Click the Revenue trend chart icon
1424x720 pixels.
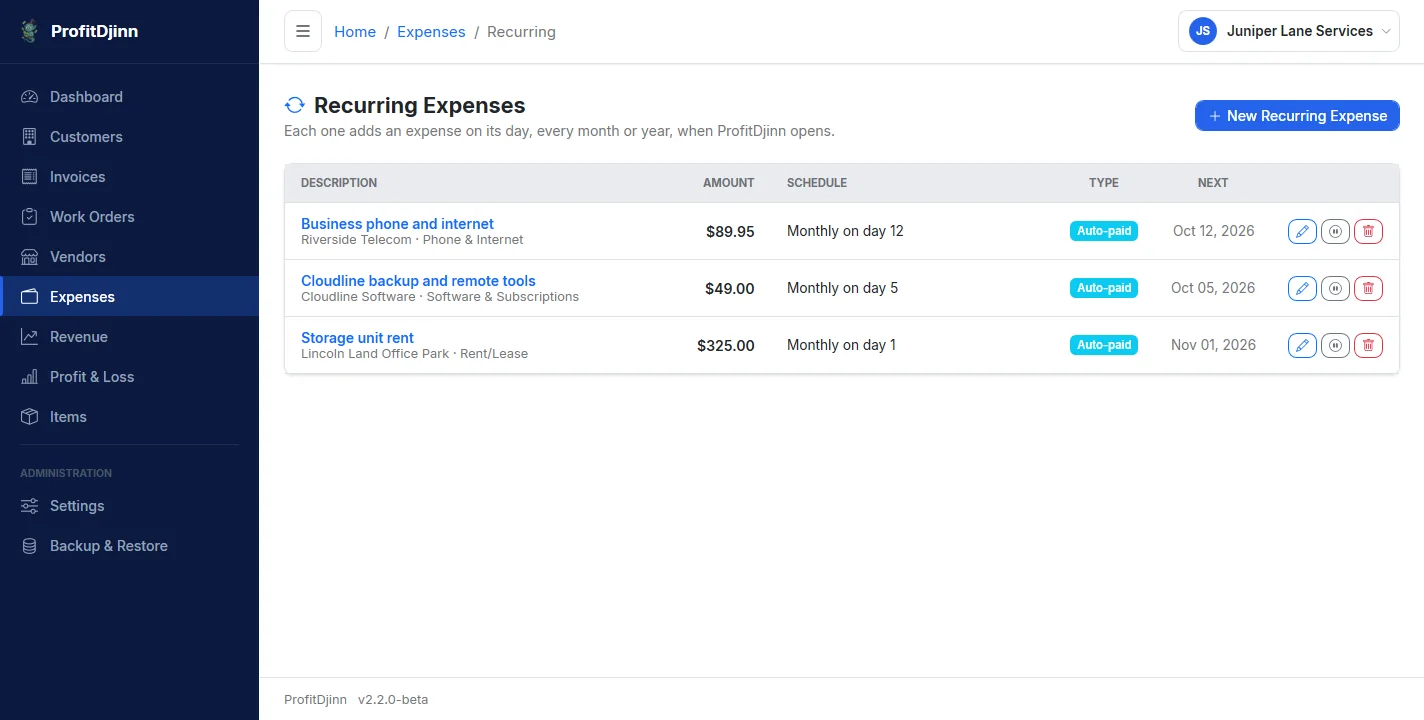30,337
